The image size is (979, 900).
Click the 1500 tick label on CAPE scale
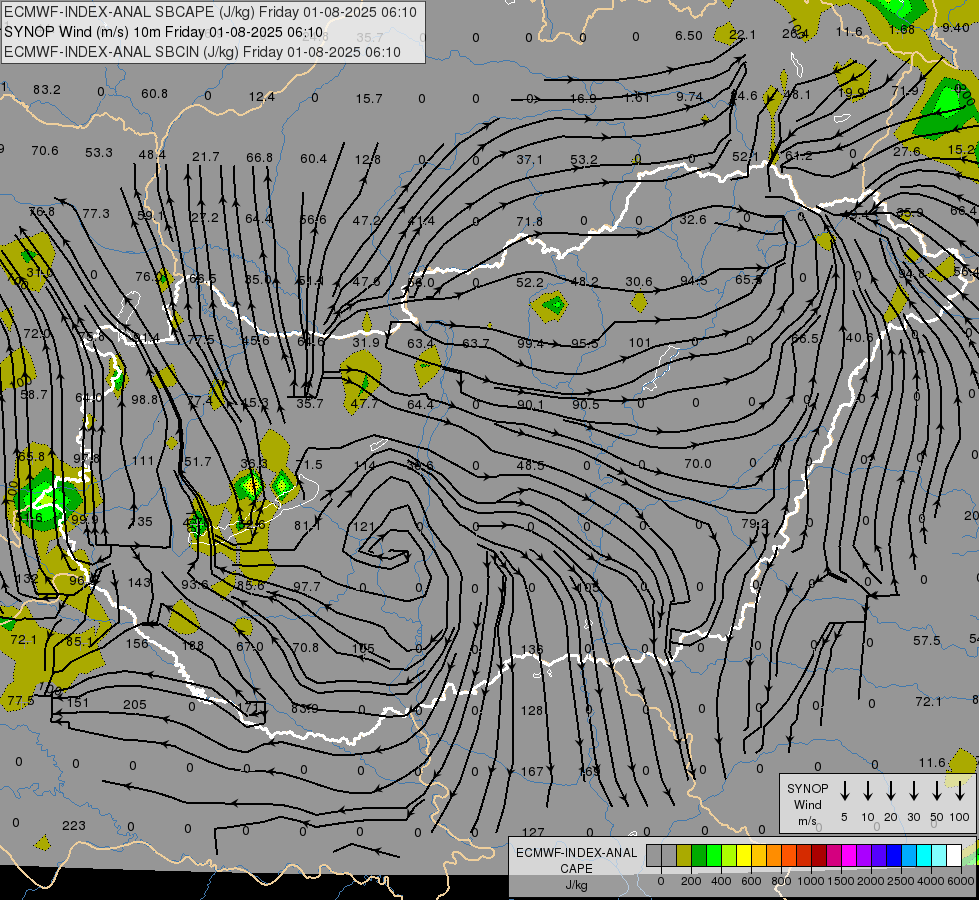click(x=840, y=881)
